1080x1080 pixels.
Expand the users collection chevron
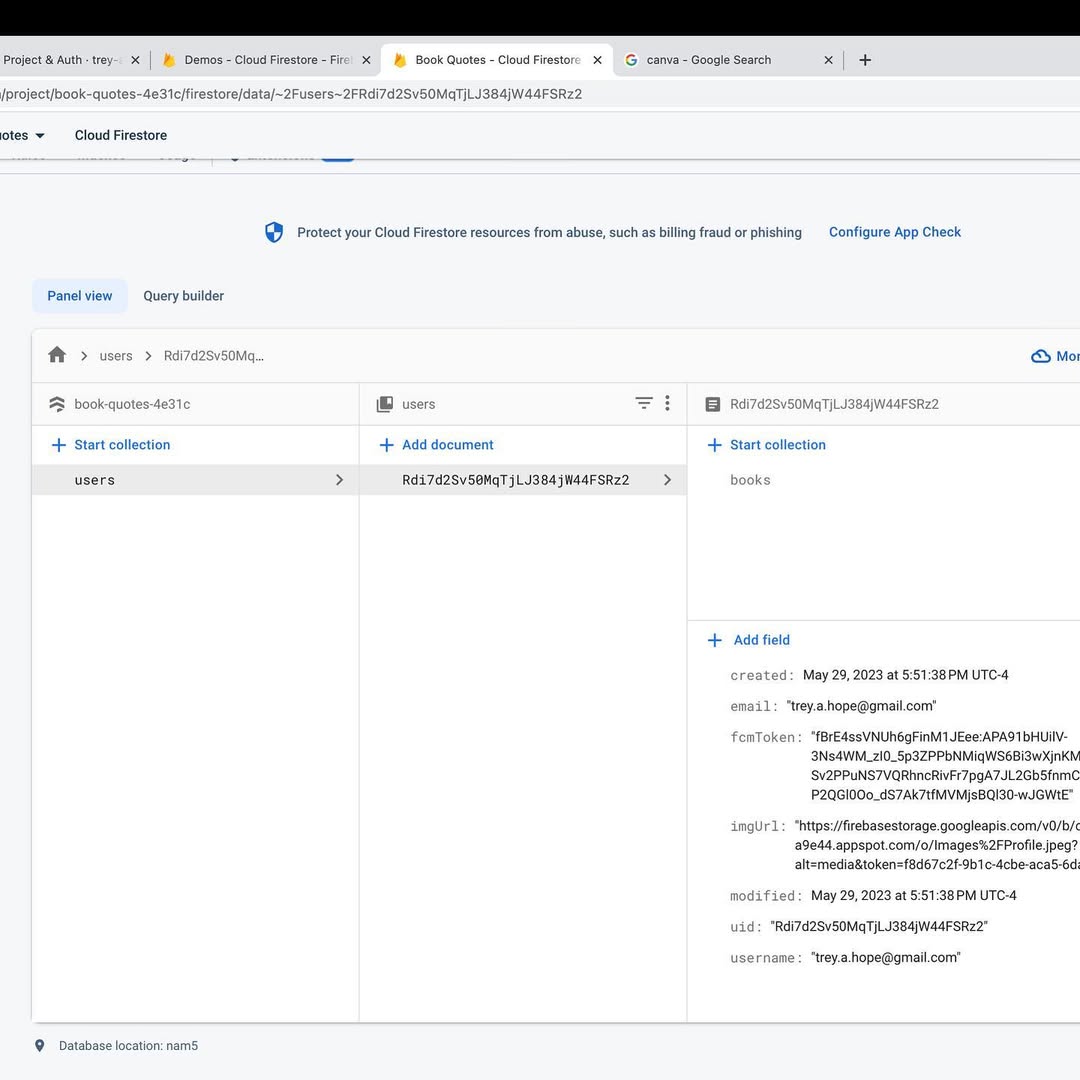[x=339, y=480]
